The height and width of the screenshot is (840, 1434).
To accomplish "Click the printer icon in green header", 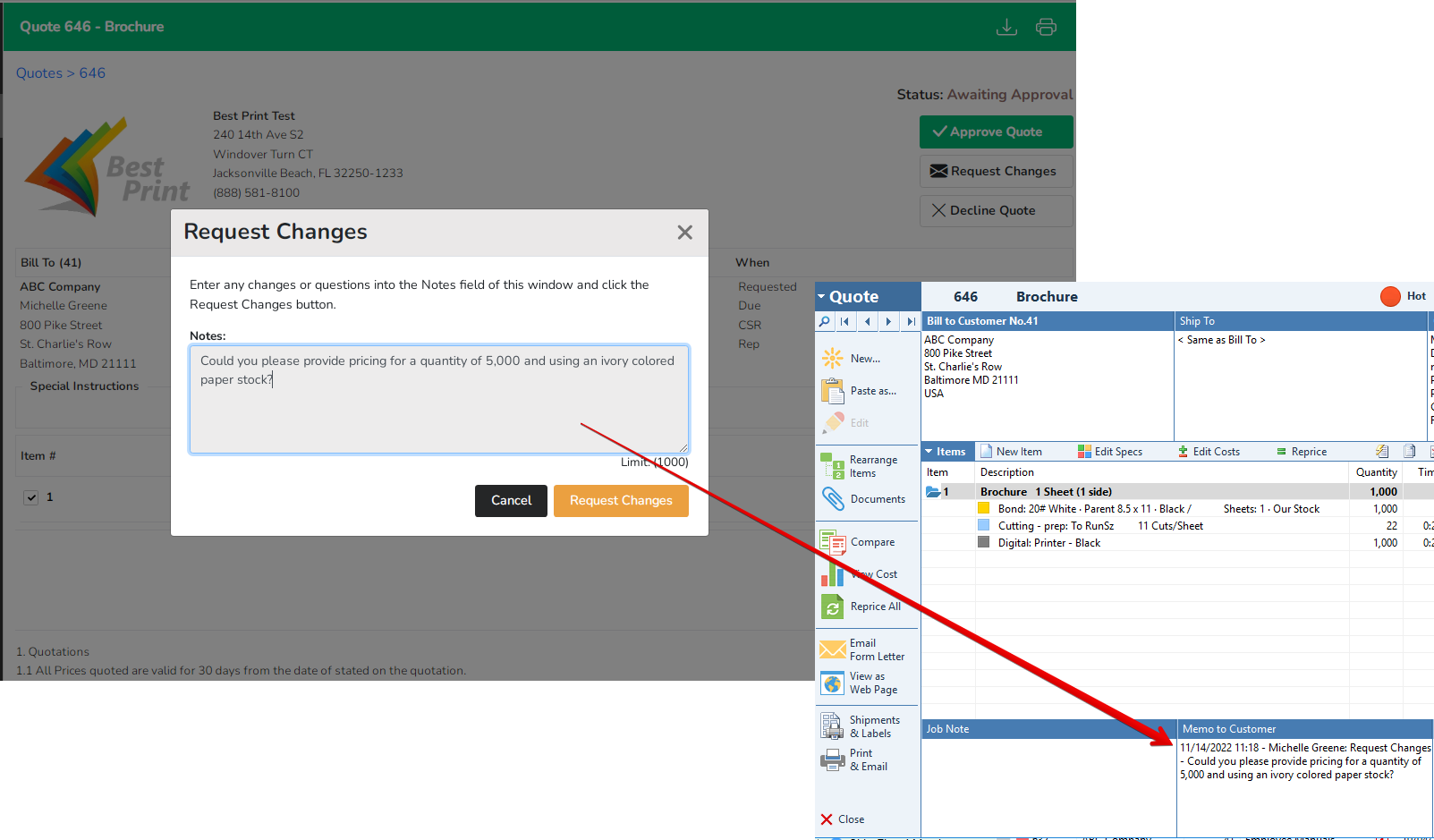I will pos(1046,27).
